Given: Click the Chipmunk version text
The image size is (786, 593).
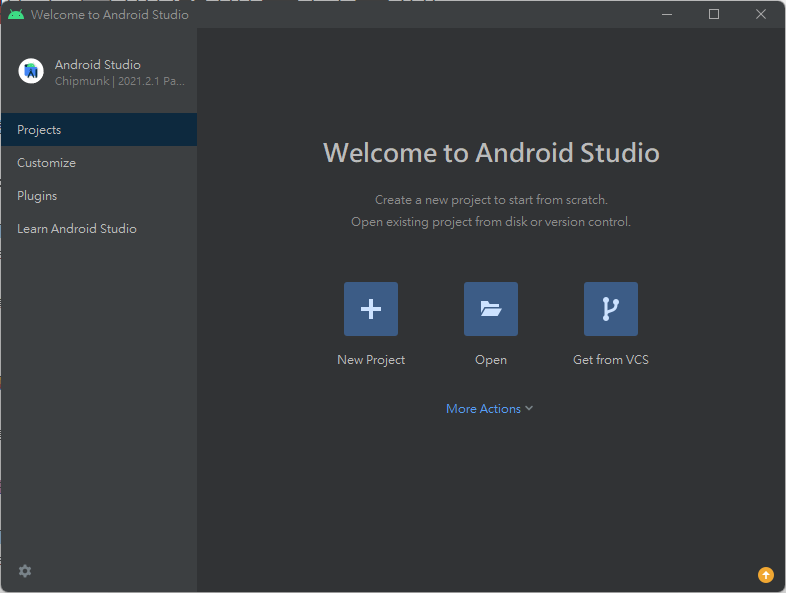Looking at the screenshot, I should point(120,81).
